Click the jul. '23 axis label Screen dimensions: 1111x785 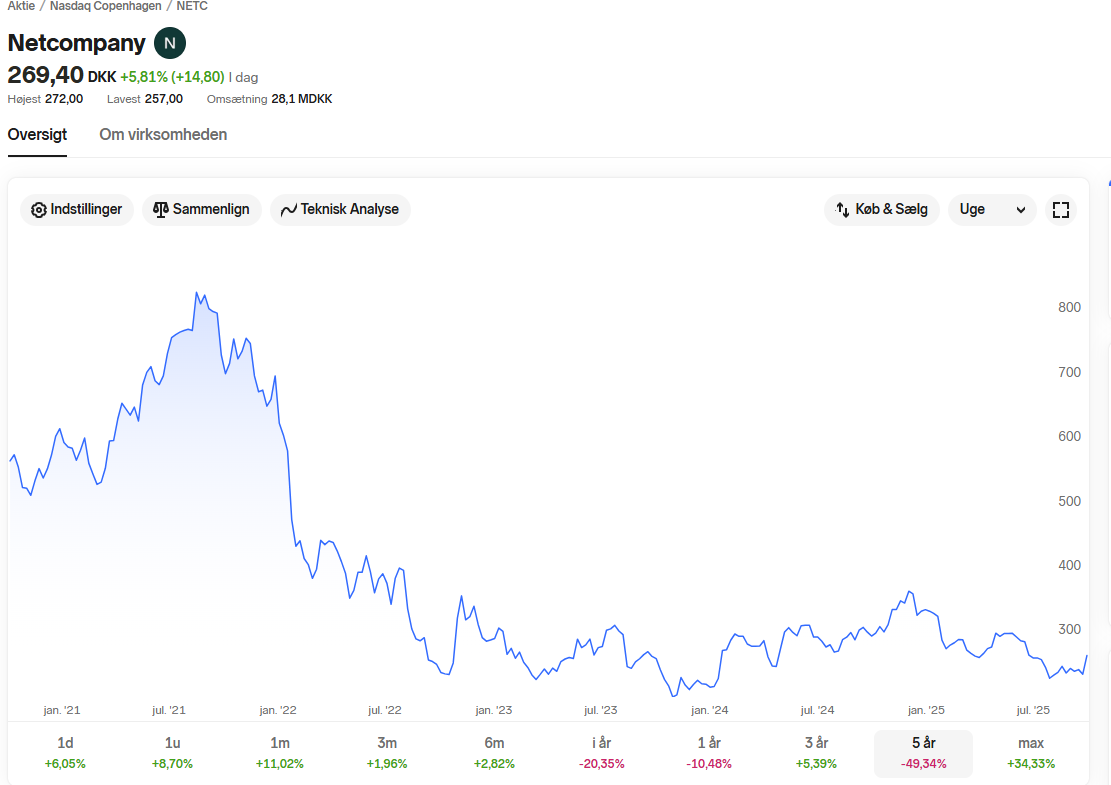point(601,710)
